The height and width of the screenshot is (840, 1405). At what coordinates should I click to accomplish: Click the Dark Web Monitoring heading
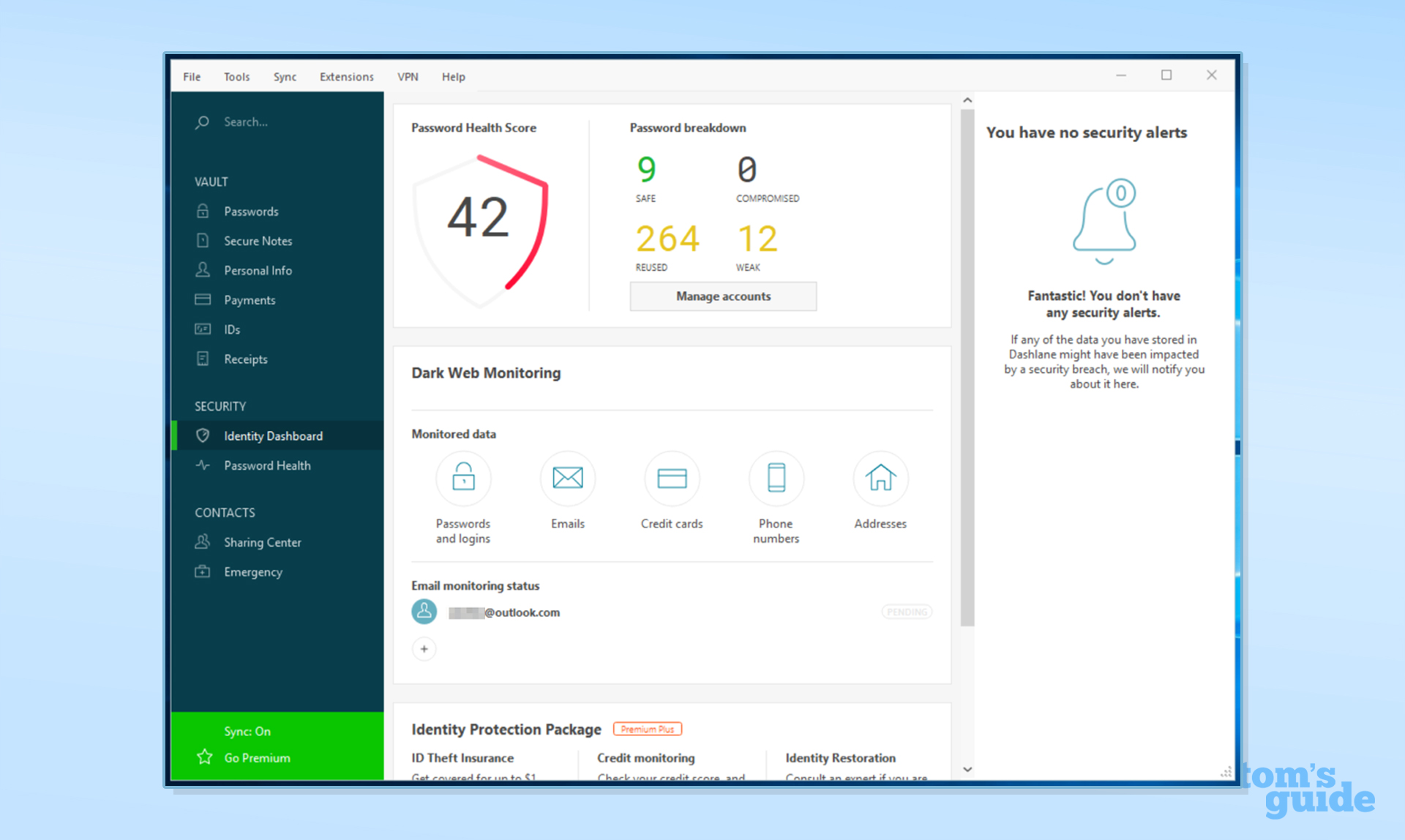click(486, 372)
